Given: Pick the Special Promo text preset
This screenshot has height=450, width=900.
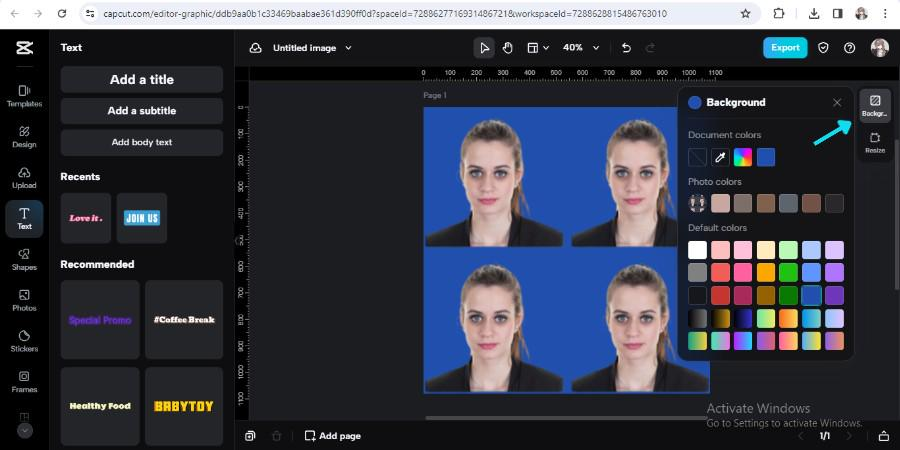Looking at the screenshot, I should (100, 320).
